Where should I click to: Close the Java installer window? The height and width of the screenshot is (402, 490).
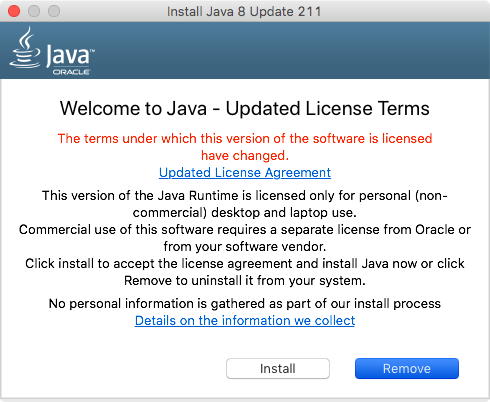[14, 11]
